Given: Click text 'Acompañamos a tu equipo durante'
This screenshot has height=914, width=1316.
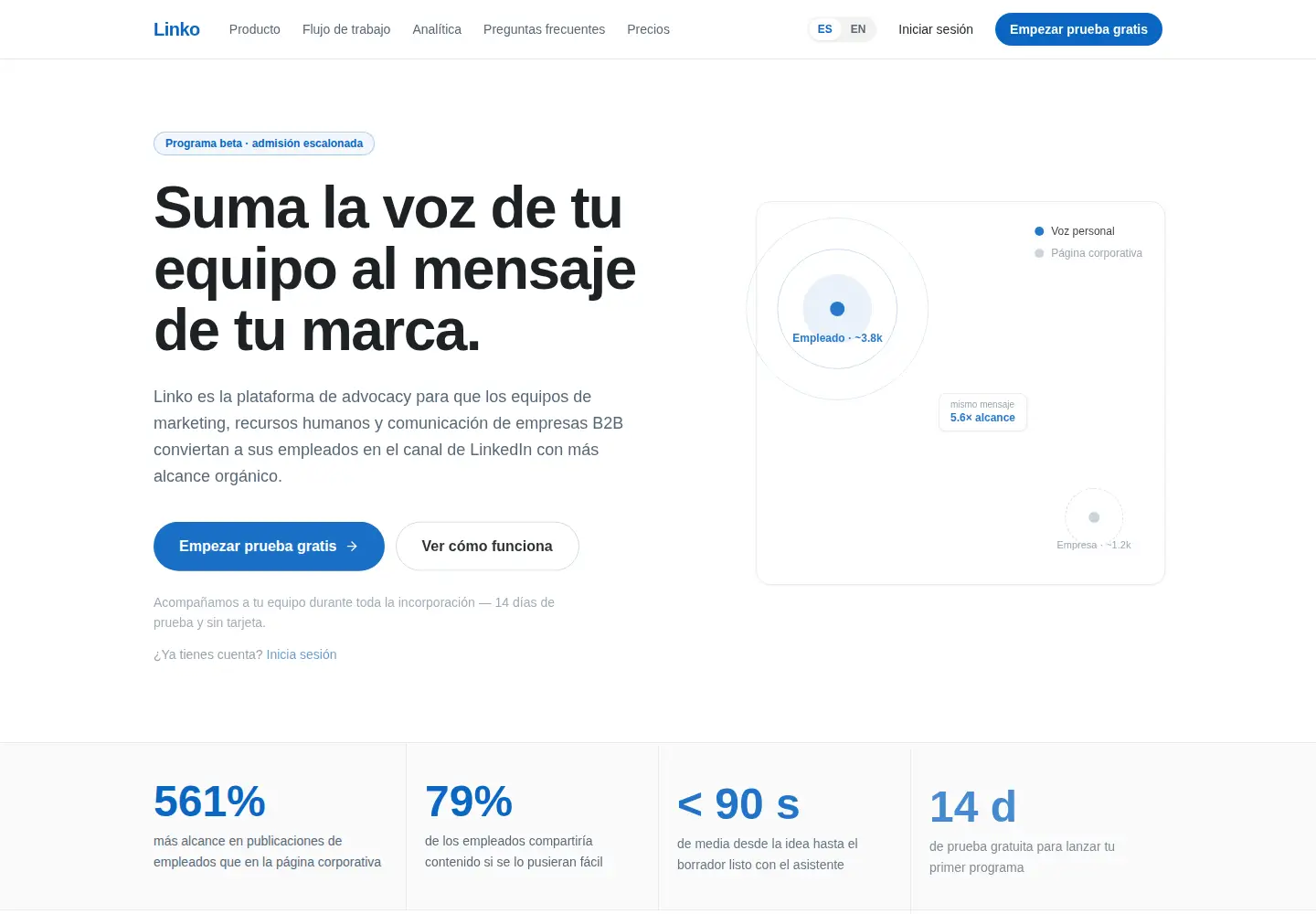Looking at the screenshot, I should tap(246, 602).
